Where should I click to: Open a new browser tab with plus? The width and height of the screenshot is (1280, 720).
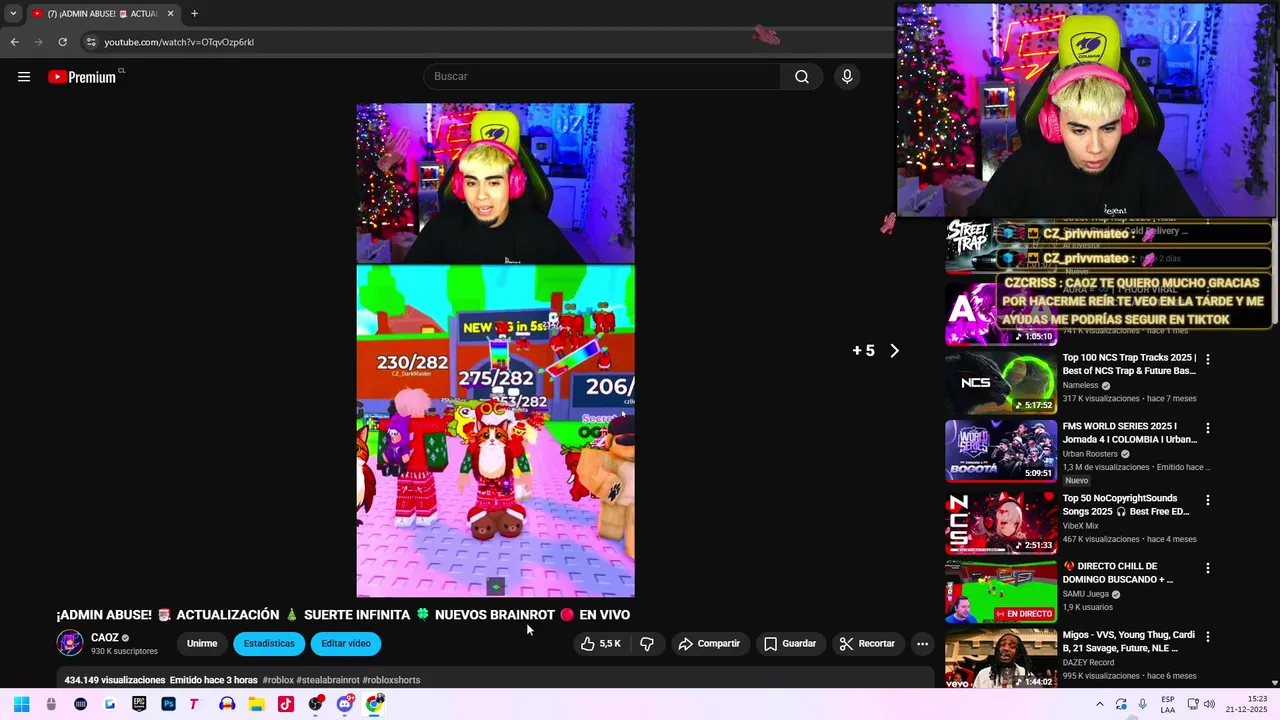(194, 13)
